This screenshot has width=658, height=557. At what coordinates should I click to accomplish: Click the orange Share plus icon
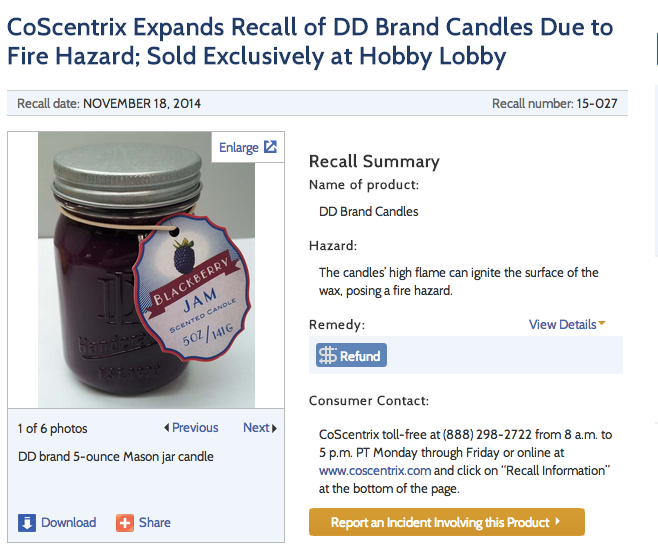pos(125,522)
